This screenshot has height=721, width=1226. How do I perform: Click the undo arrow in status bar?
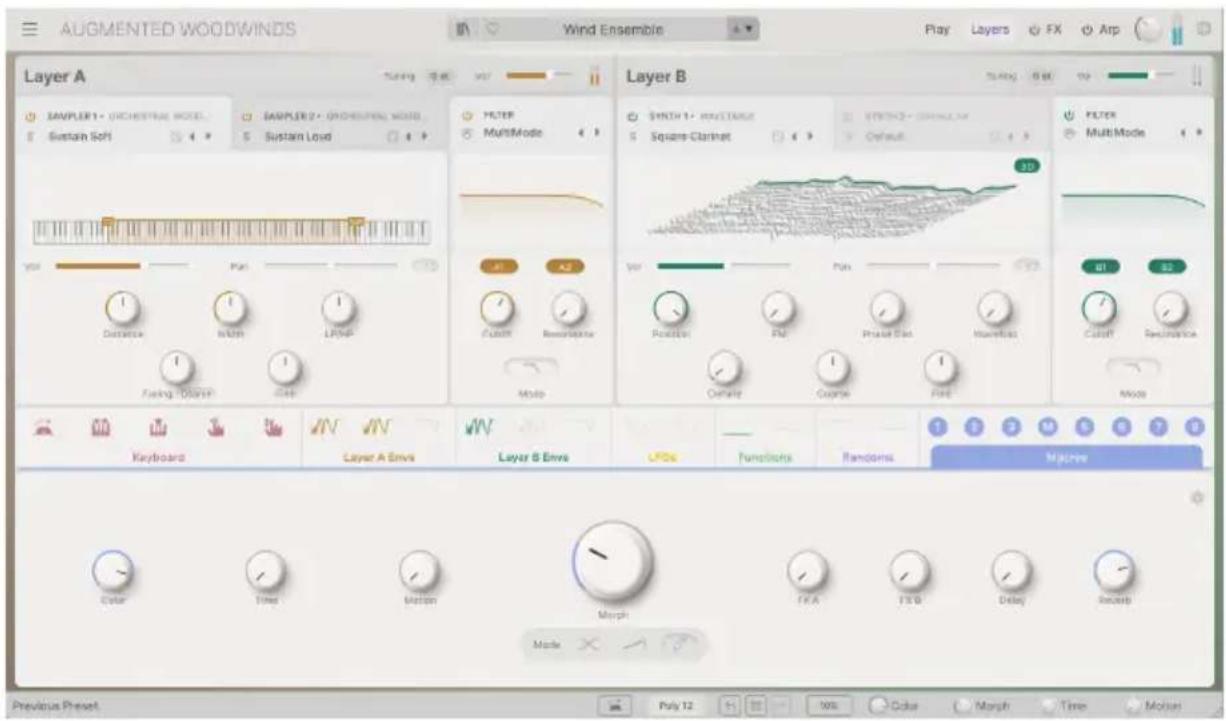[x=729, y=705]
